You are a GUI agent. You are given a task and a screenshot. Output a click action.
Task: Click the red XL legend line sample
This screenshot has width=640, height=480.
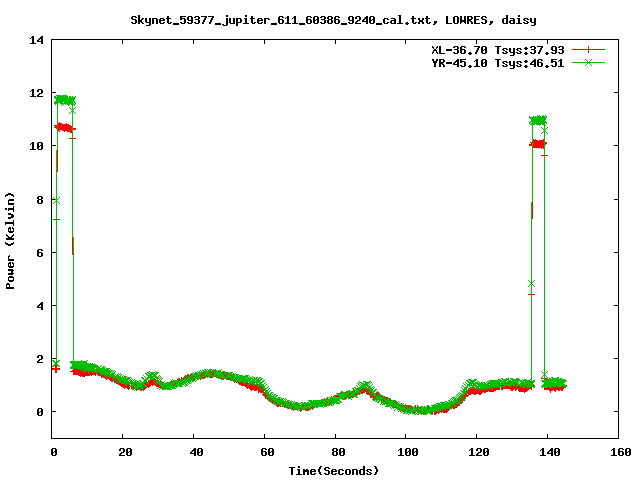588,50
